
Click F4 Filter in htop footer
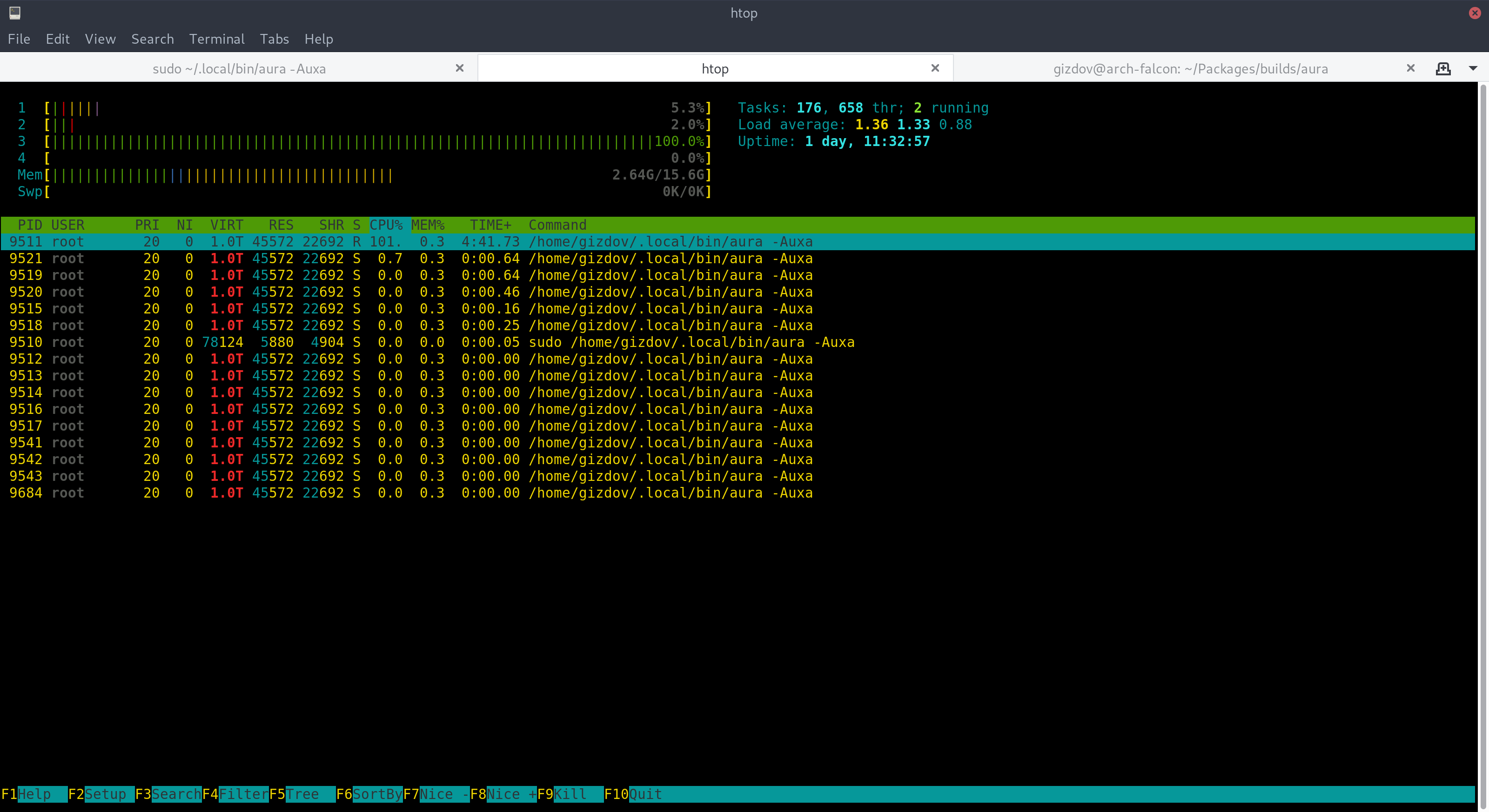click(235, 794)
